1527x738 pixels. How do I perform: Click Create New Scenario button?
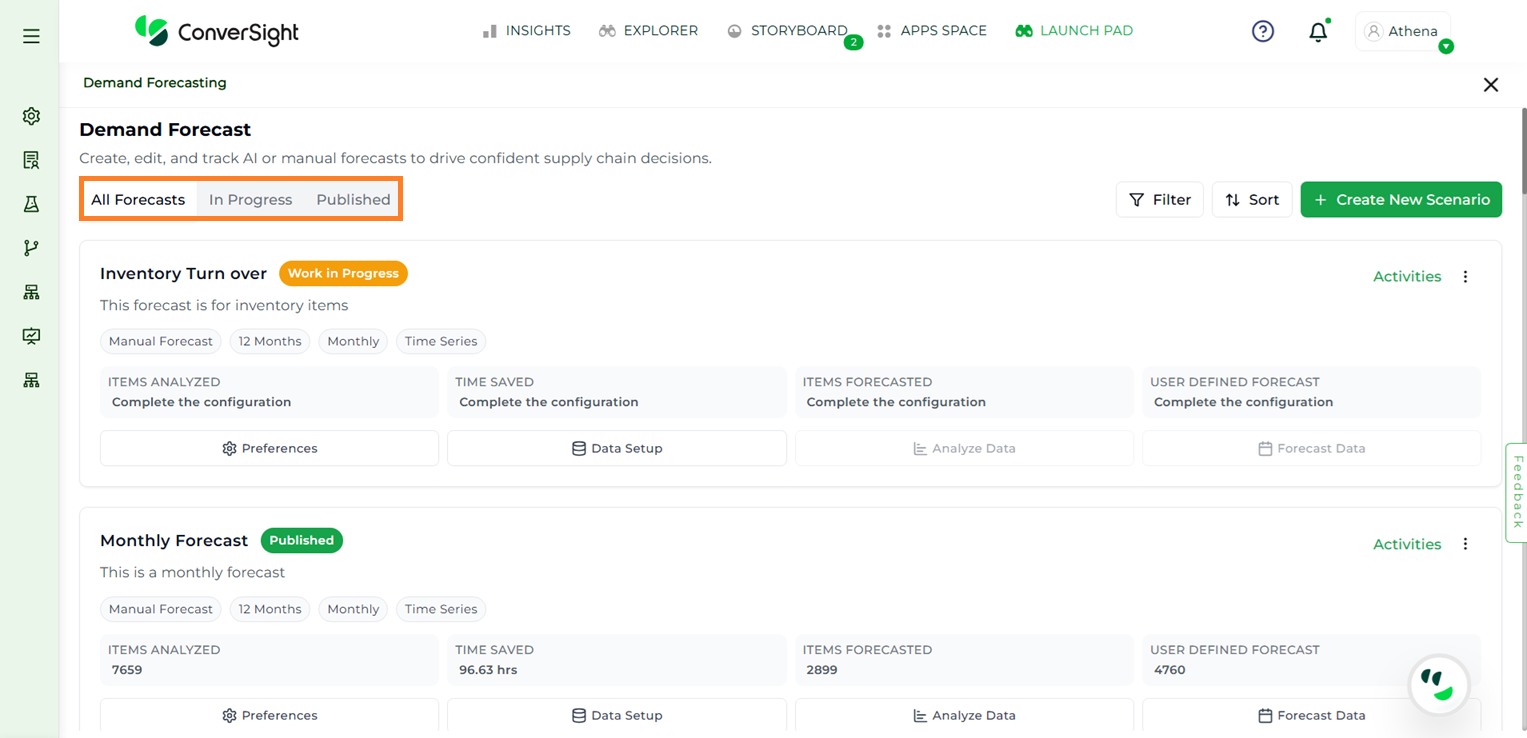[1401, 200]
